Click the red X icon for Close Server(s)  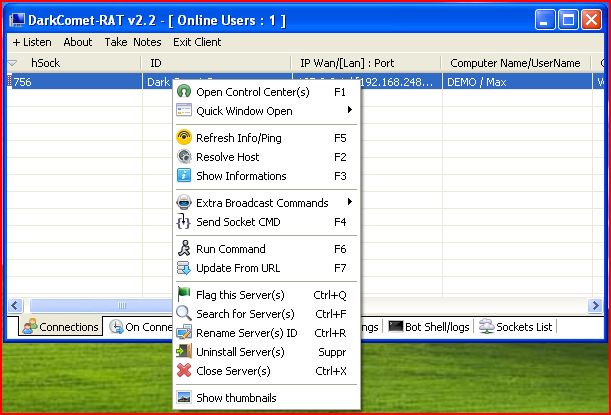coord(184,371)
